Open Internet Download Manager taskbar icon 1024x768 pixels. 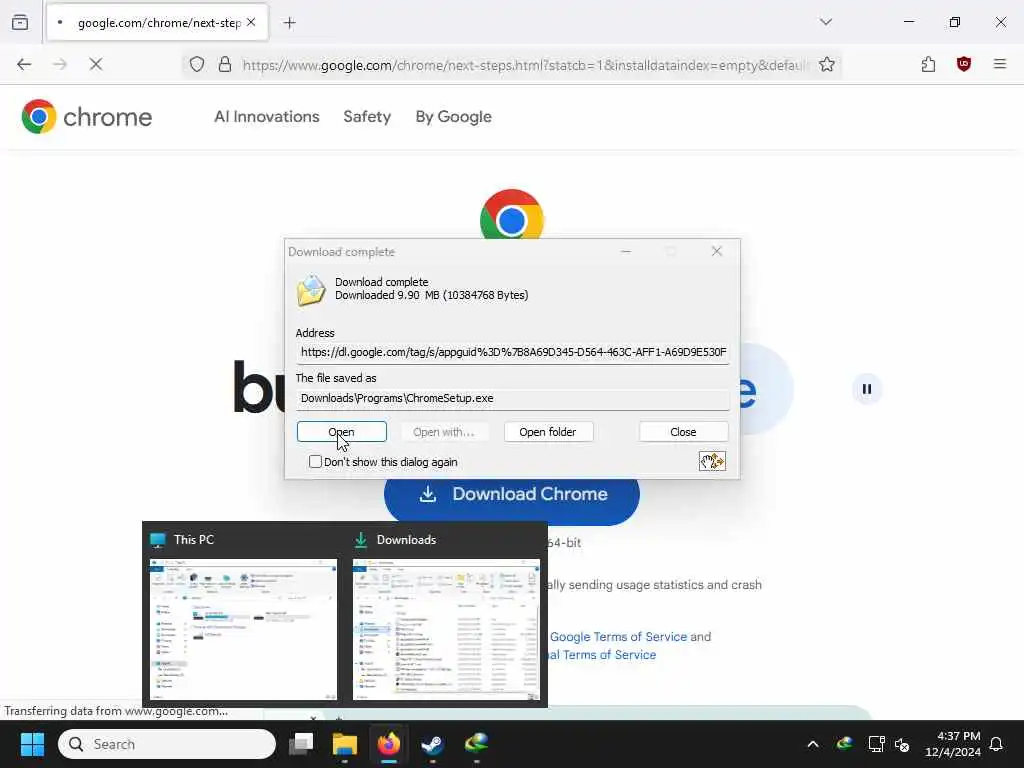[x=477, y=744]
